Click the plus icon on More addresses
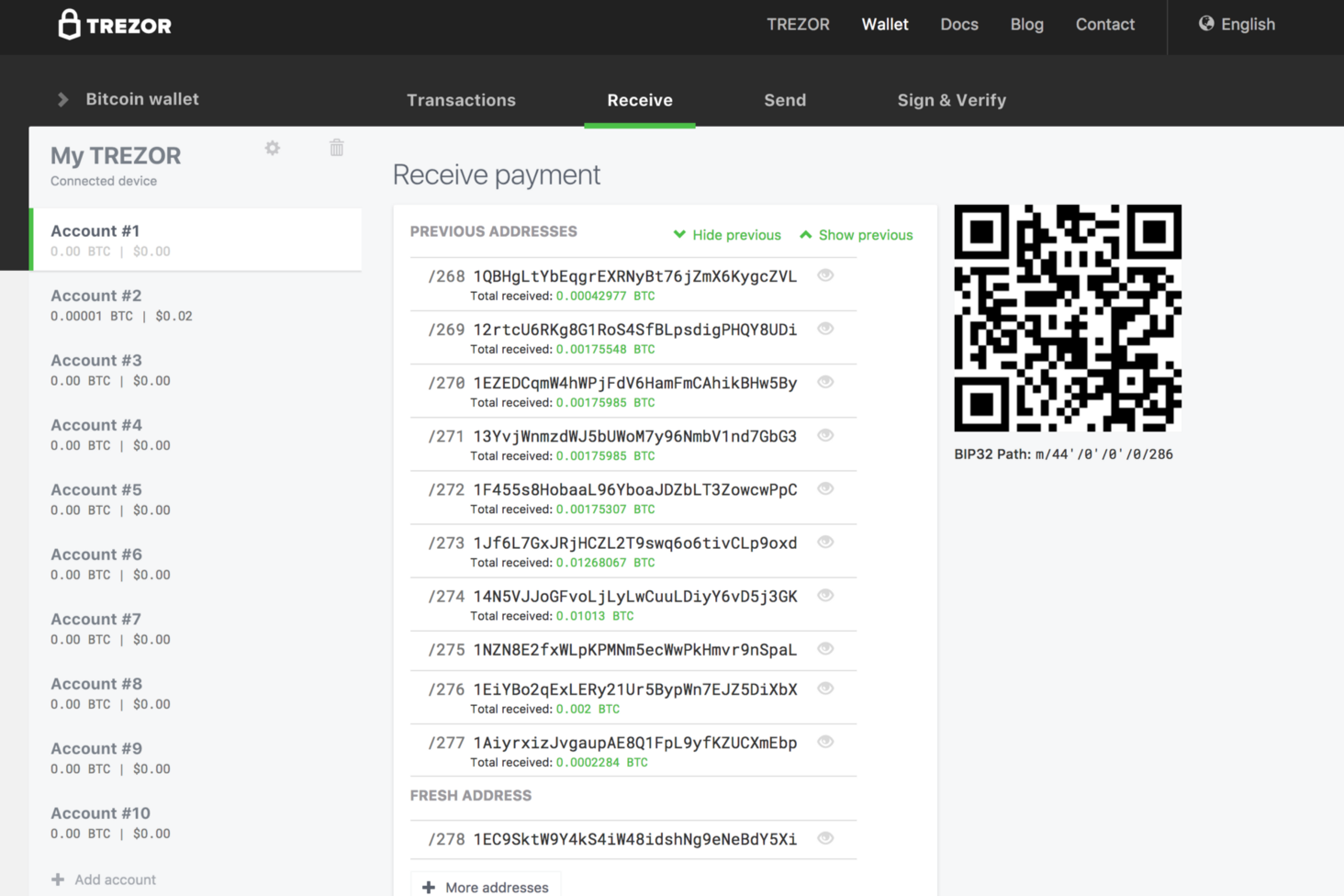The height and width of the screenshot is (896, 1344). click(429, 888)
